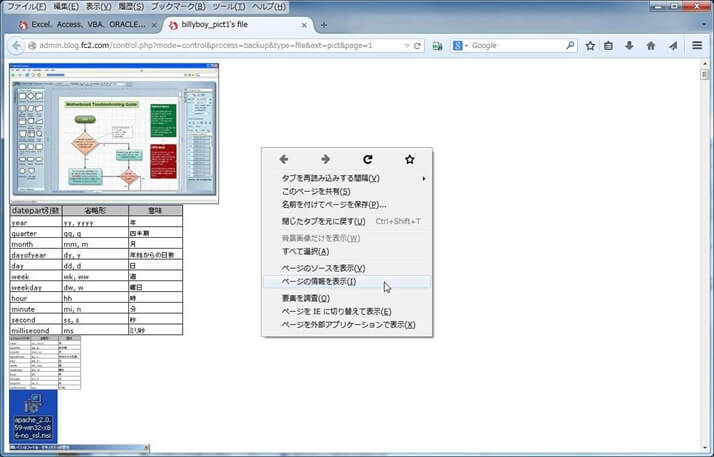Click the 'millisecond' table cell
This screenshot has width=714, height=457.
[36, 330]
